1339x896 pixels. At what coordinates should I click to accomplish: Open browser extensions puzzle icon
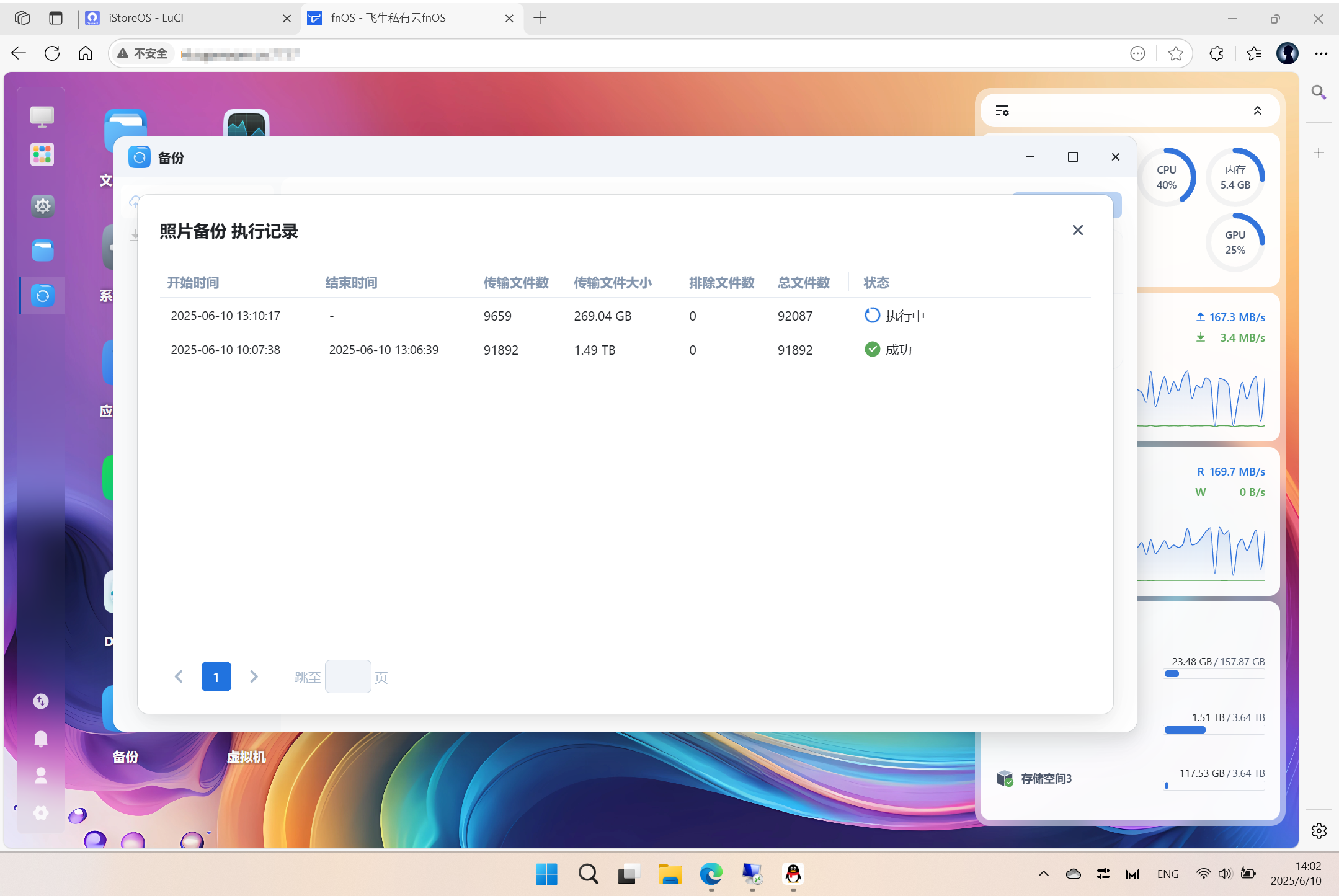tap(1216, 53)
